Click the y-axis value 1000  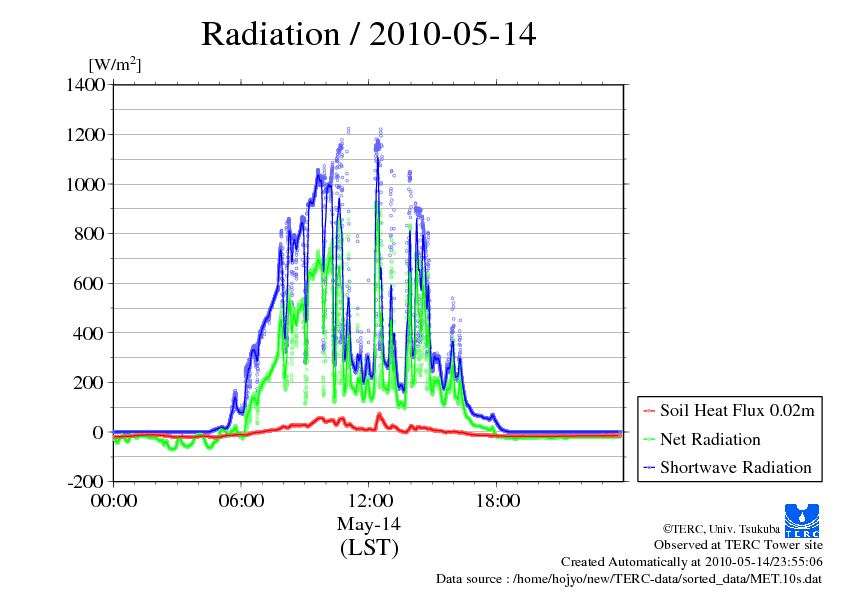click(85, 184)
